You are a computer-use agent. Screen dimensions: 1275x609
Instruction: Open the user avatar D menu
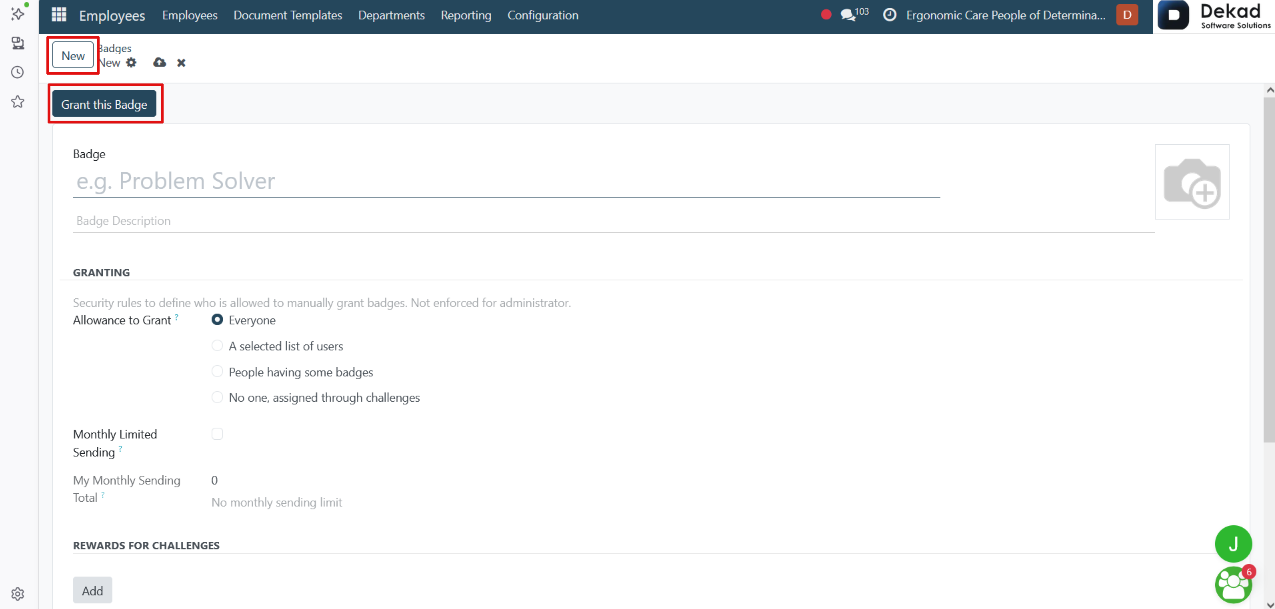(1127, 15)
